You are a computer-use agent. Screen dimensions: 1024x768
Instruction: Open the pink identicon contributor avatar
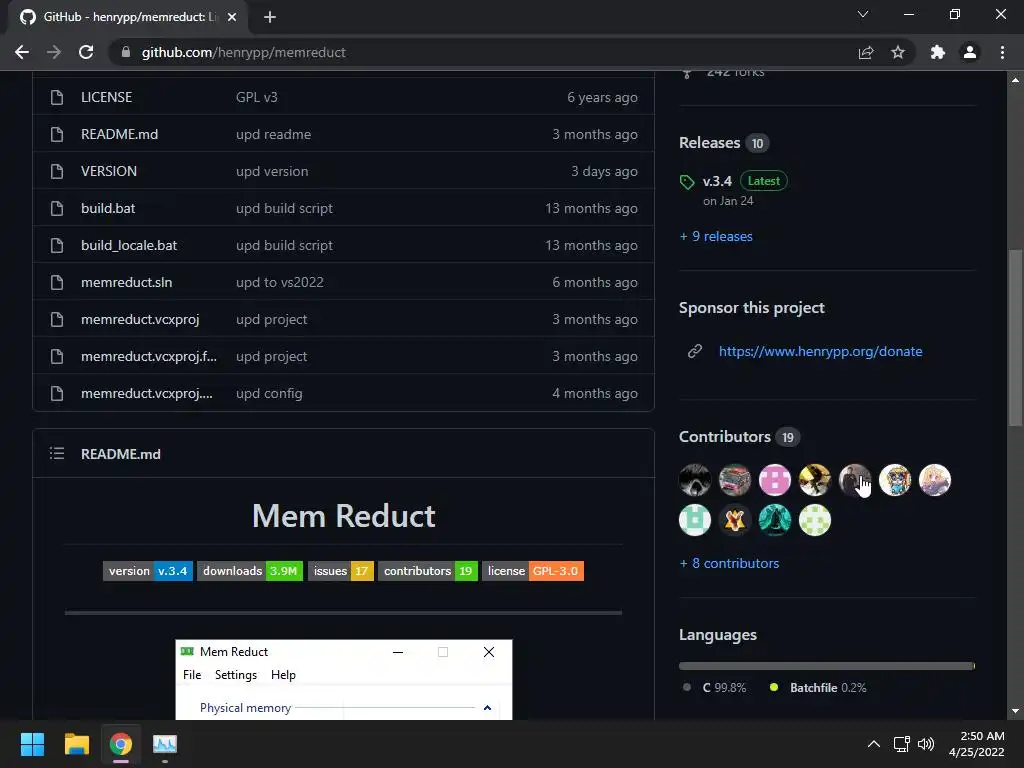[x=775, y=480]
